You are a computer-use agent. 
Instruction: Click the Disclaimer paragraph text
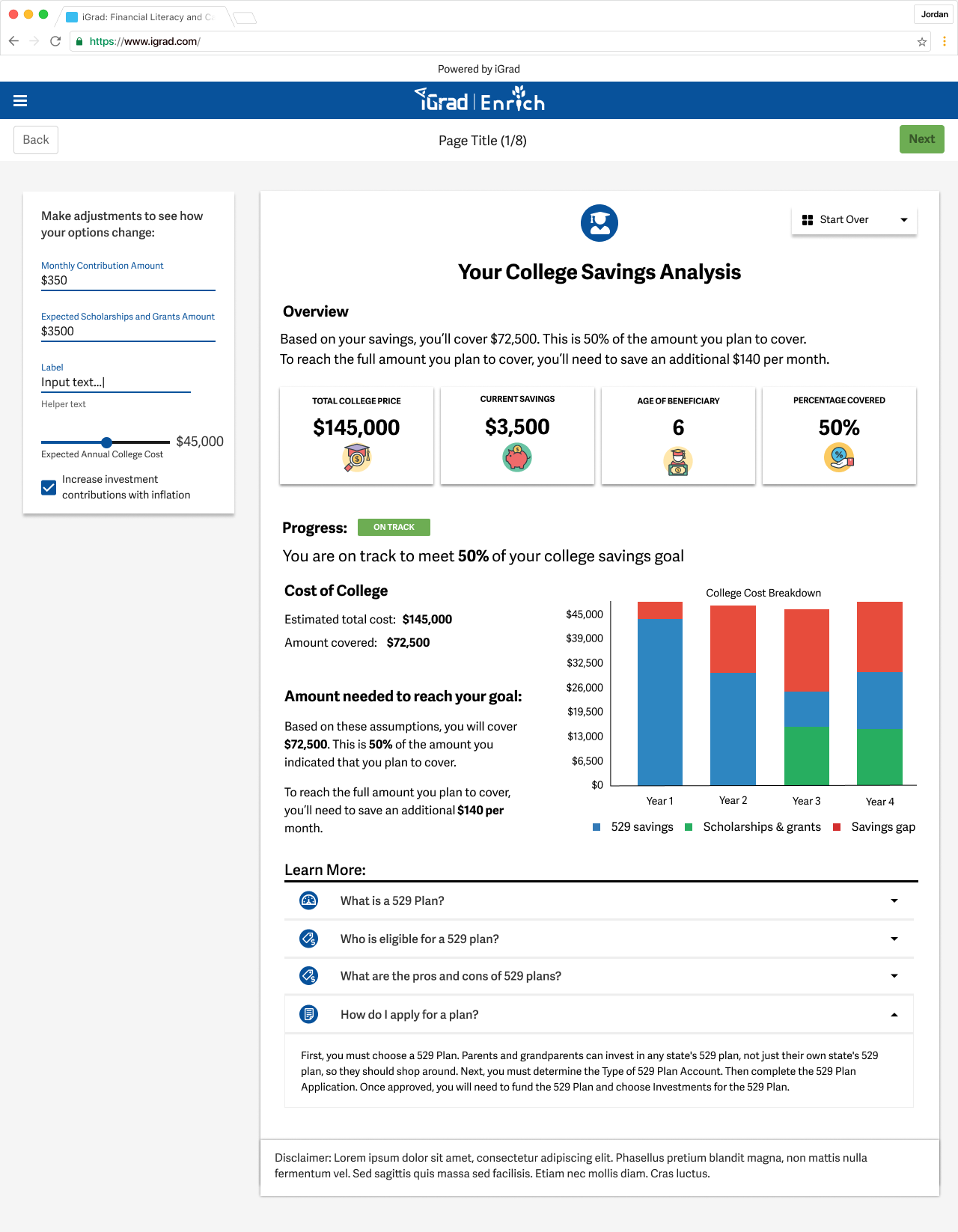pos(571,1165)
